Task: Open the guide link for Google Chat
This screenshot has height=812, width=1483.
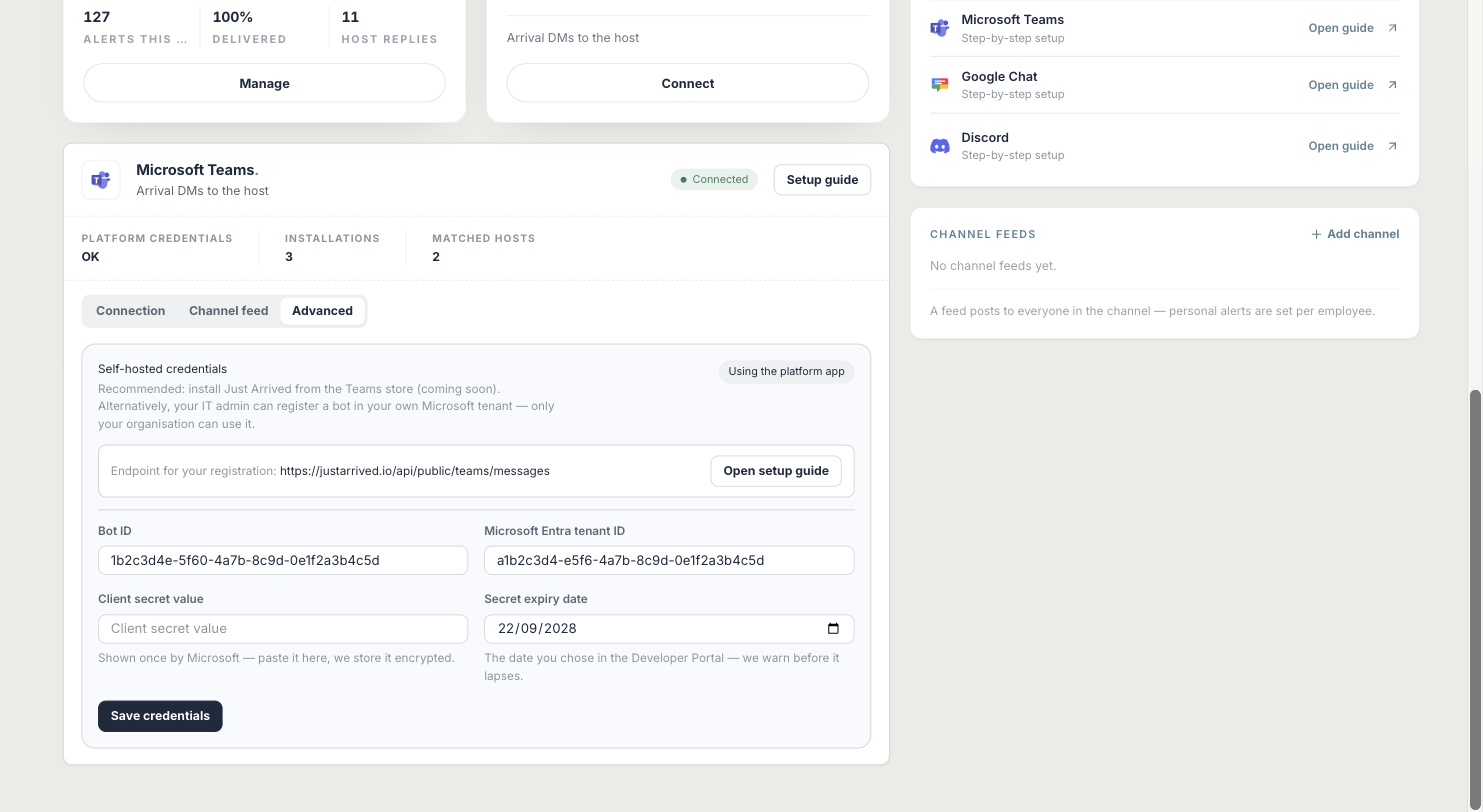Action: coord(1353,85)
